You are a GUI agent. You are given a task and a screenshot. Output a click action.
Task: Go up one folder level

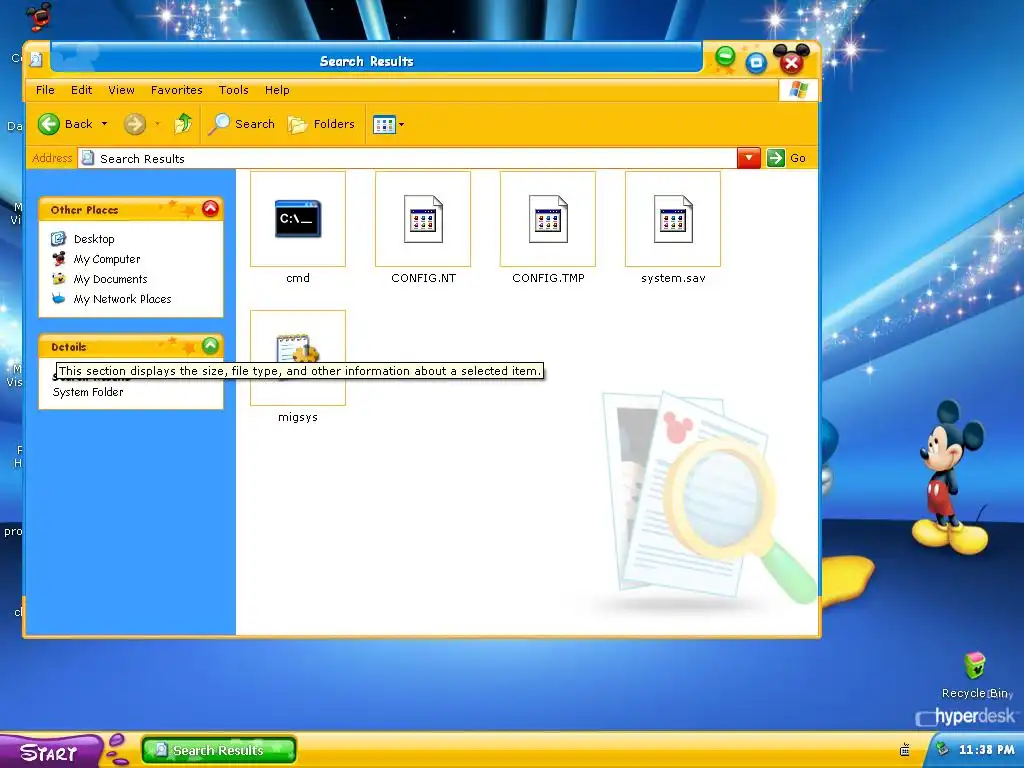(183, 123)
